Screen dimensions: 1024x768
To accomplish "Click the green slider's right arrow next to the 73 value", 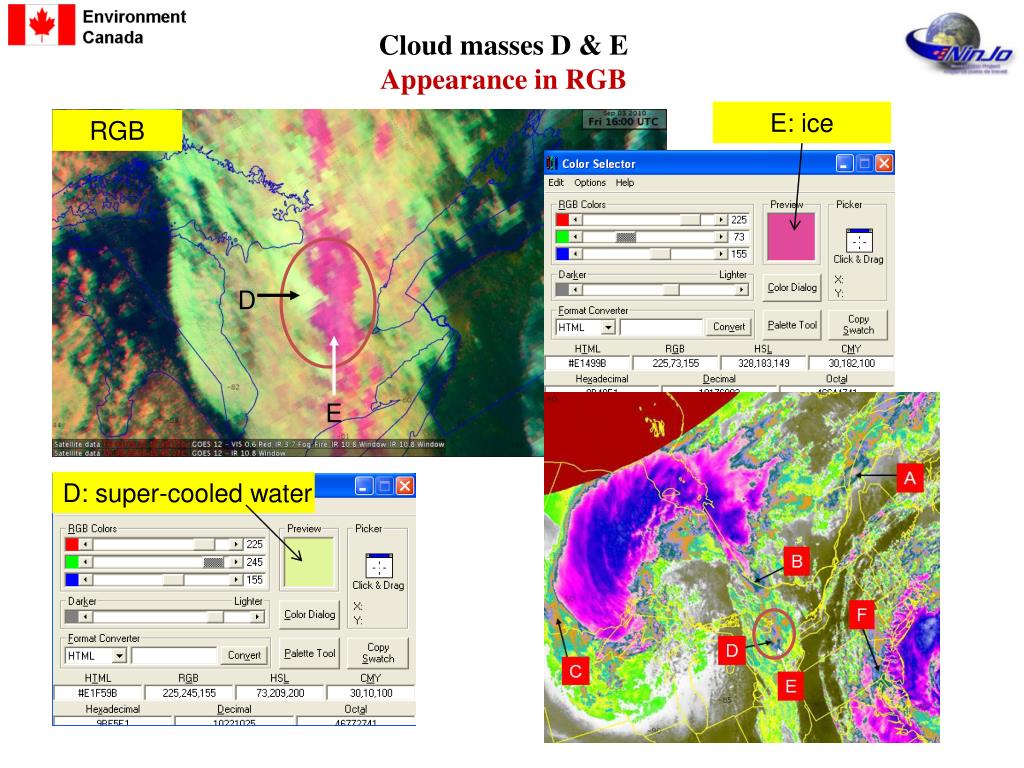I will tap(721, 237).
